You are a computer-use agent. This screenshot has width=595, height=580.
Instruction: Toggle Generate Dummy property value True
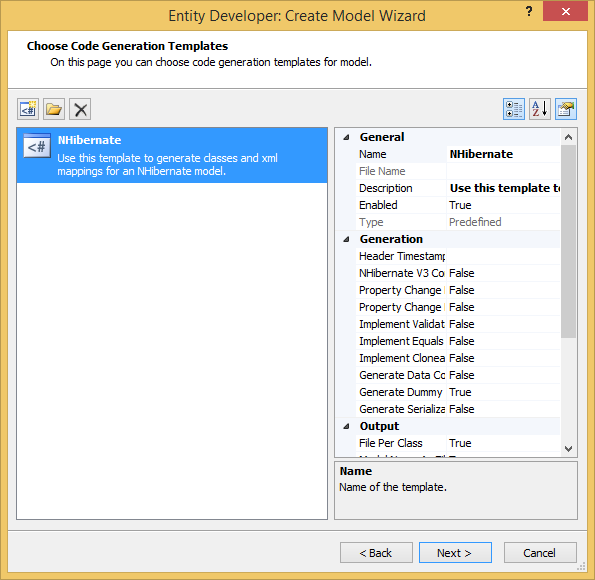[x=503, y=392]
